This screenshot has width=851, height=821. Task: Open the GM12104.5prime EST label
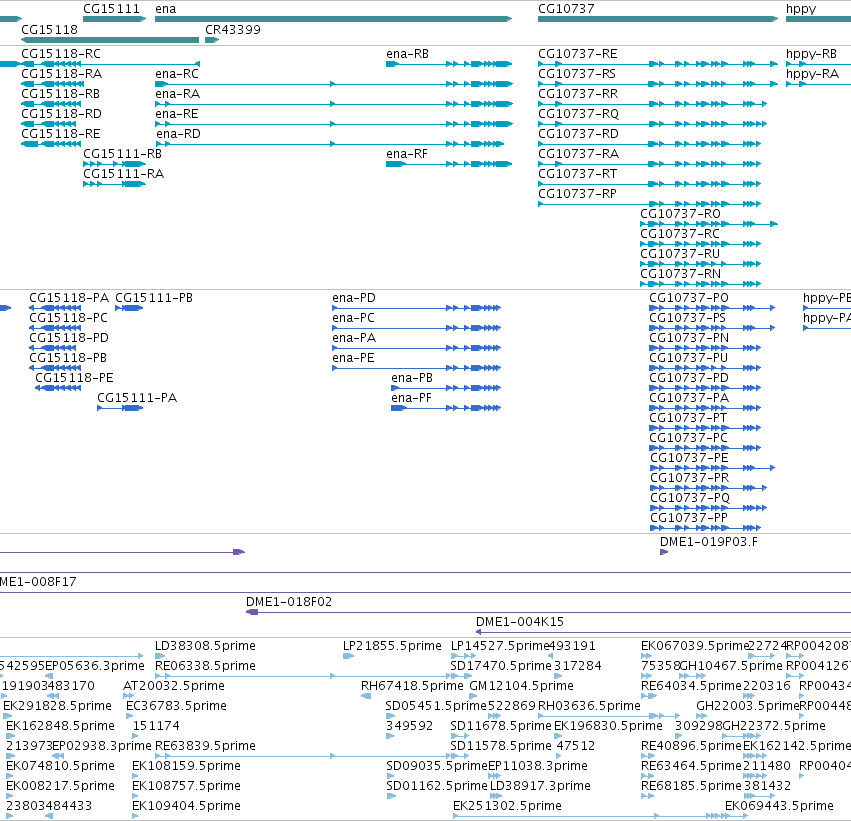(x=522, y=686)
